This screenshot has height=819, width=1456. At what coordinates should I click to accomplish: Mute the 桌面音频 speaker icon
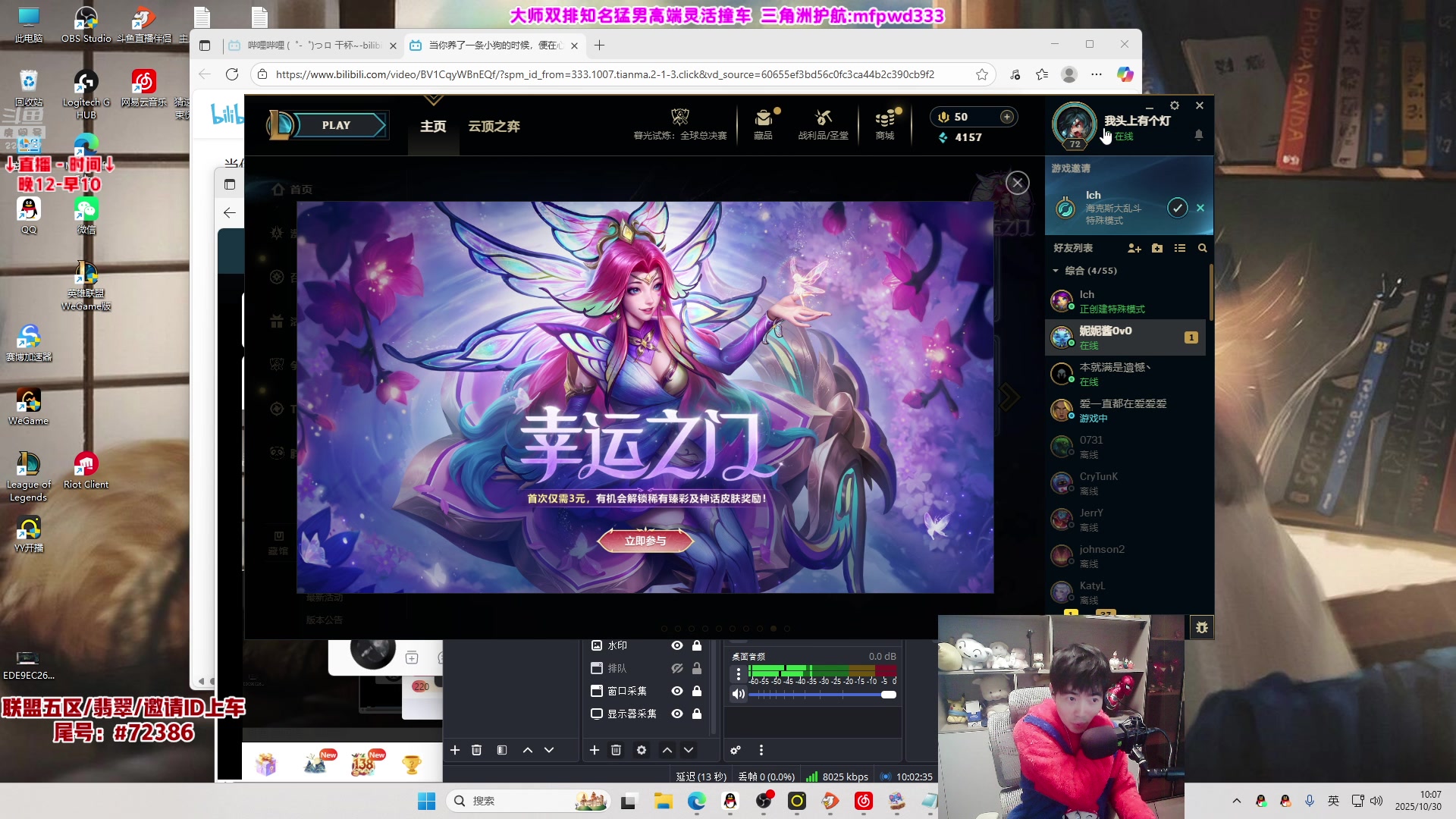[738, 694]
